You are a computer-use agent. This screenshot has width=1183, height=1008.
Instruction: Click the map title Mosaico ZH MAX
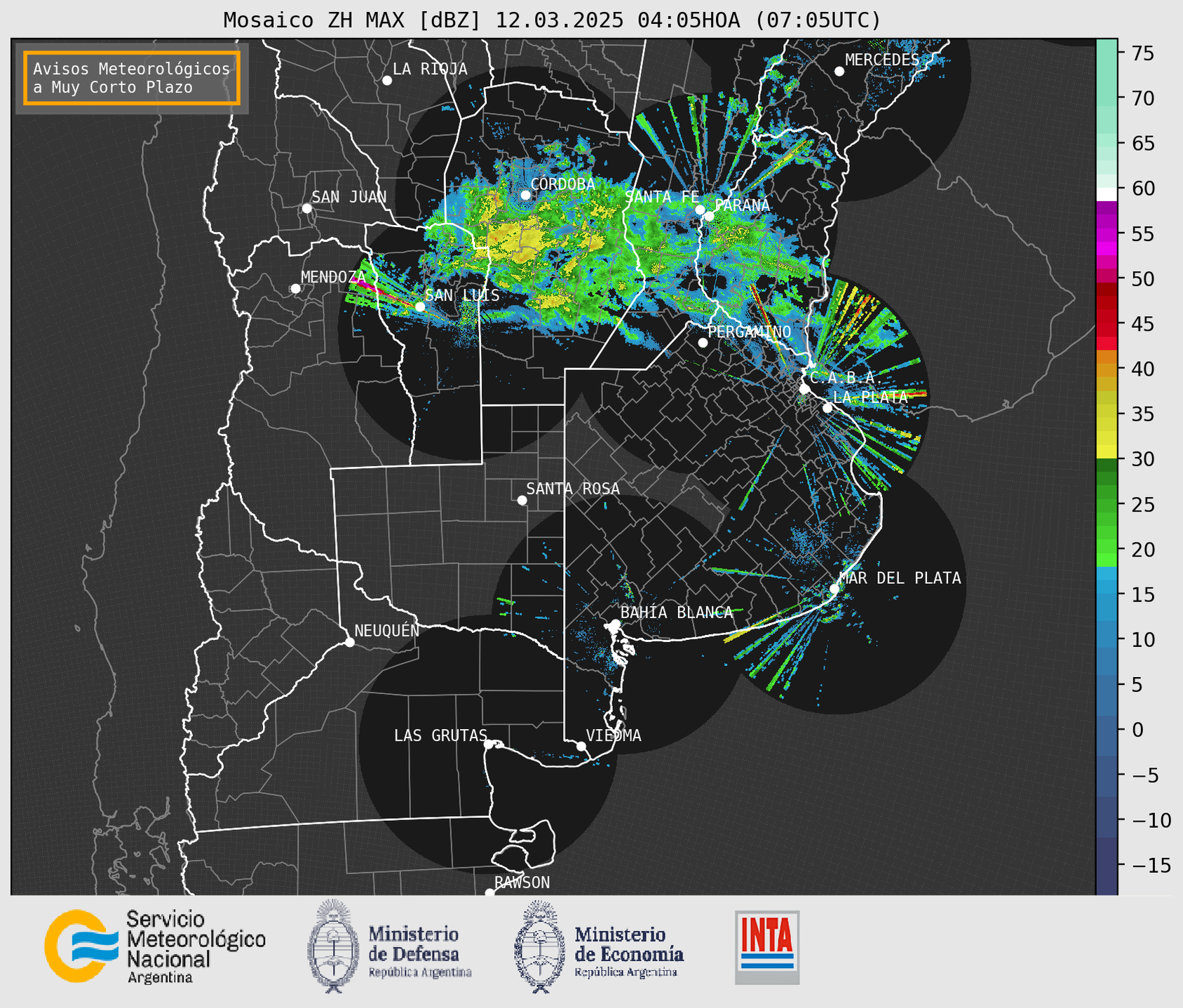[552, 20]
